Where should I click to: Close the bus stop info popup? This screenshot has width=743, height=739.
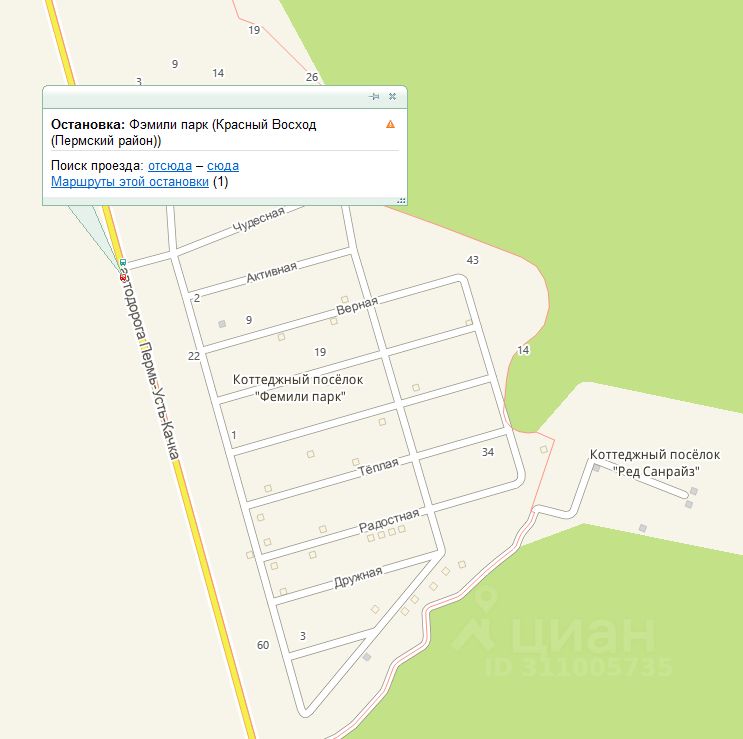click(392, 97)
